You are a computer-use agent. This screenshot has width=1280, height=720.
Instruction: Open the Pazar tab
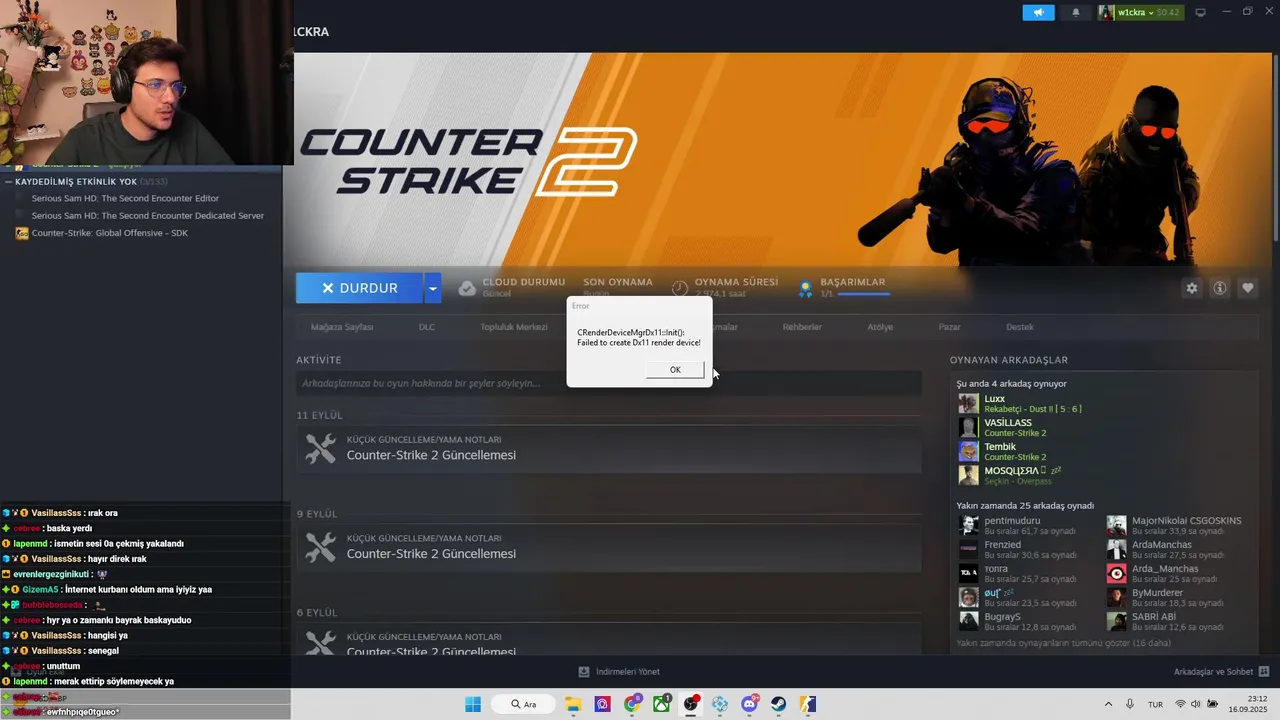tap(950, 327)
